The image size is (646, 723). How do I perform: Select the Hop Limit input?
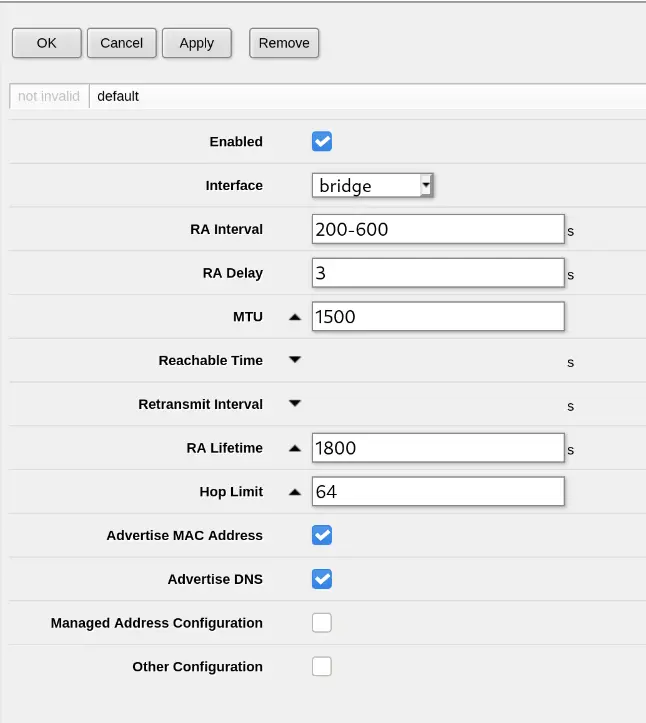pos(438,492)
